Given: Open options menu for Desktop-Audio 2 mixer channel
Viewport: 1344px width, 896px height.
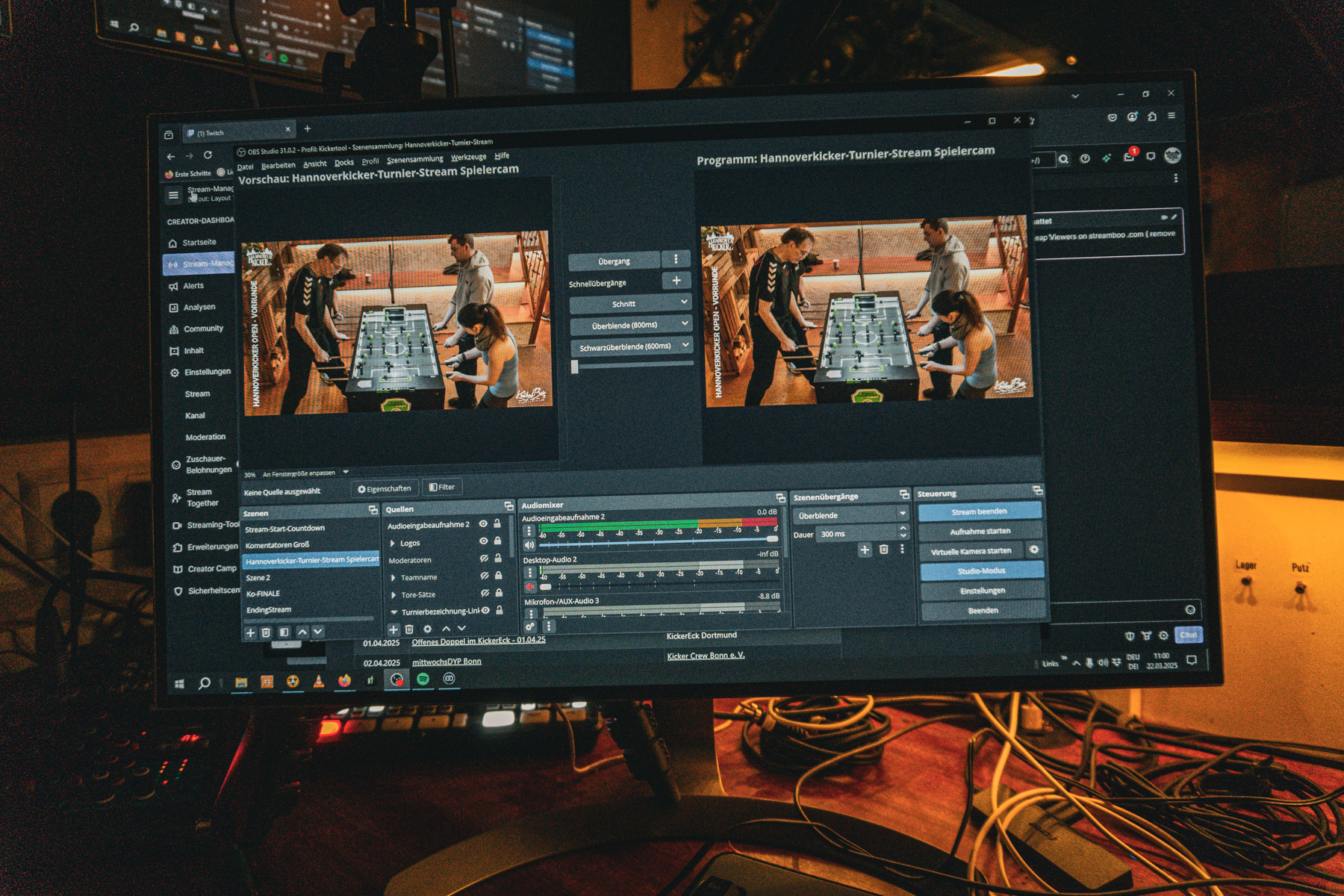Looking at the screenshot, I should click(530, 573).
